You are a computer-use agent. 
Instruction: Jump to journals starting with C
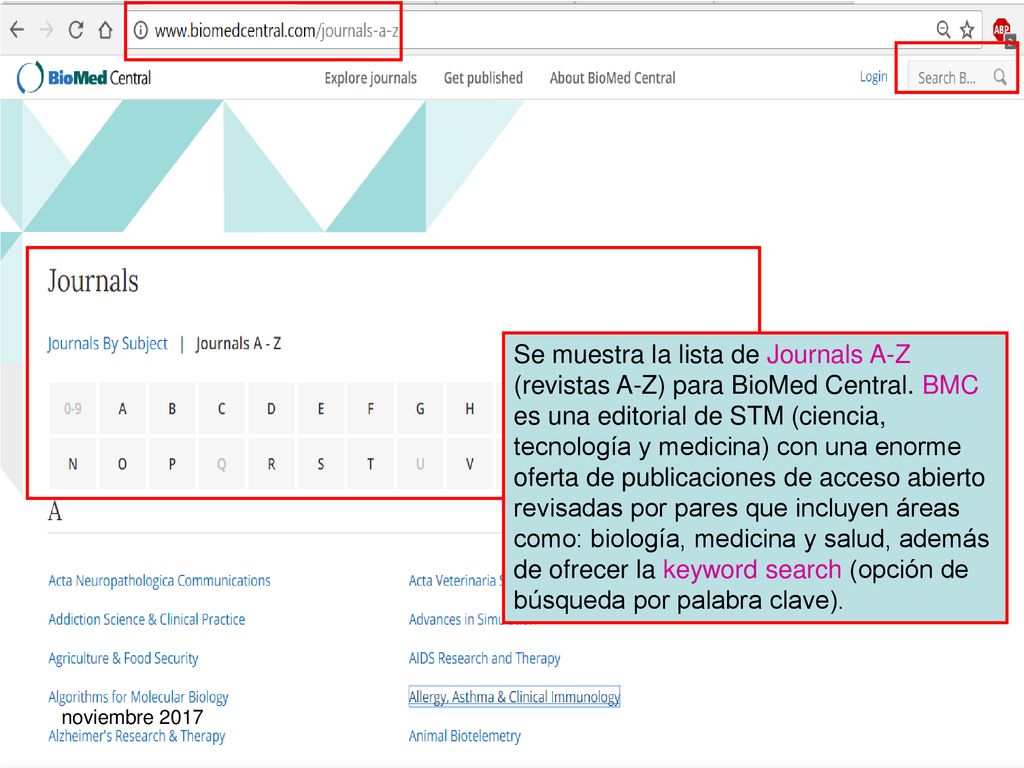(221, 409)
